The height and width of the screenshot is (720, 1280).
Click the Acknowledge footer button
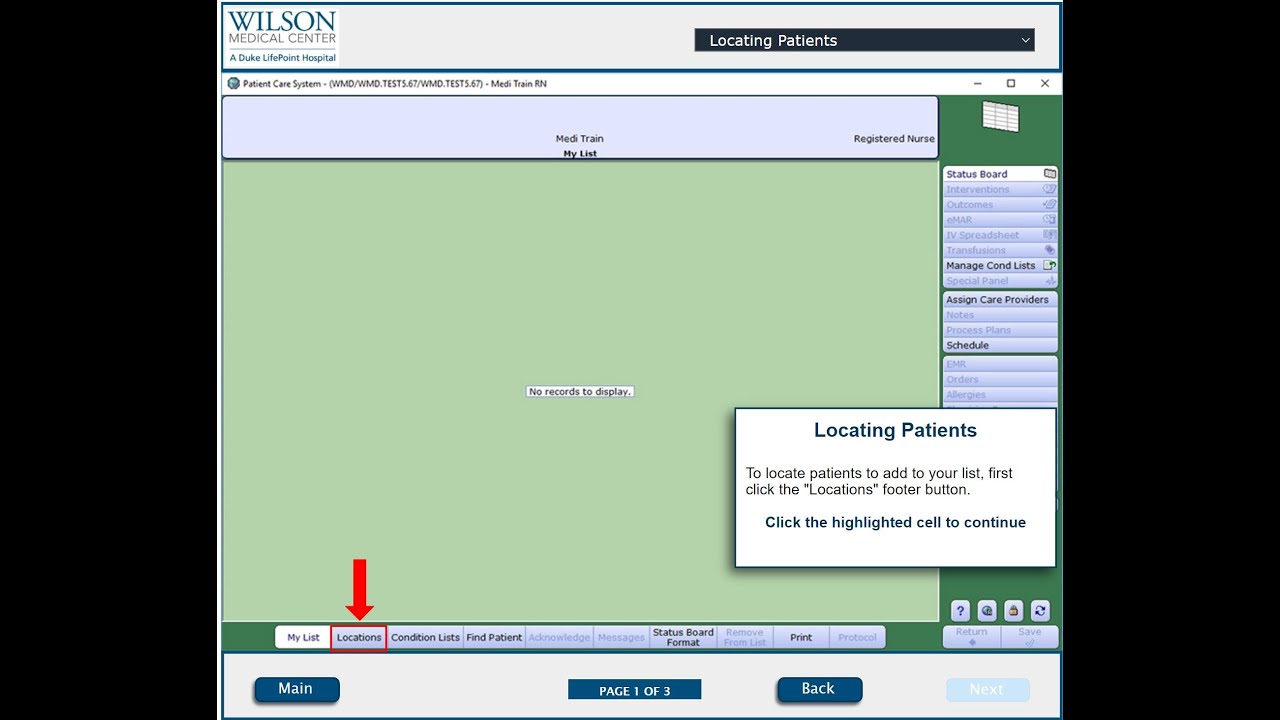[559, 638]
